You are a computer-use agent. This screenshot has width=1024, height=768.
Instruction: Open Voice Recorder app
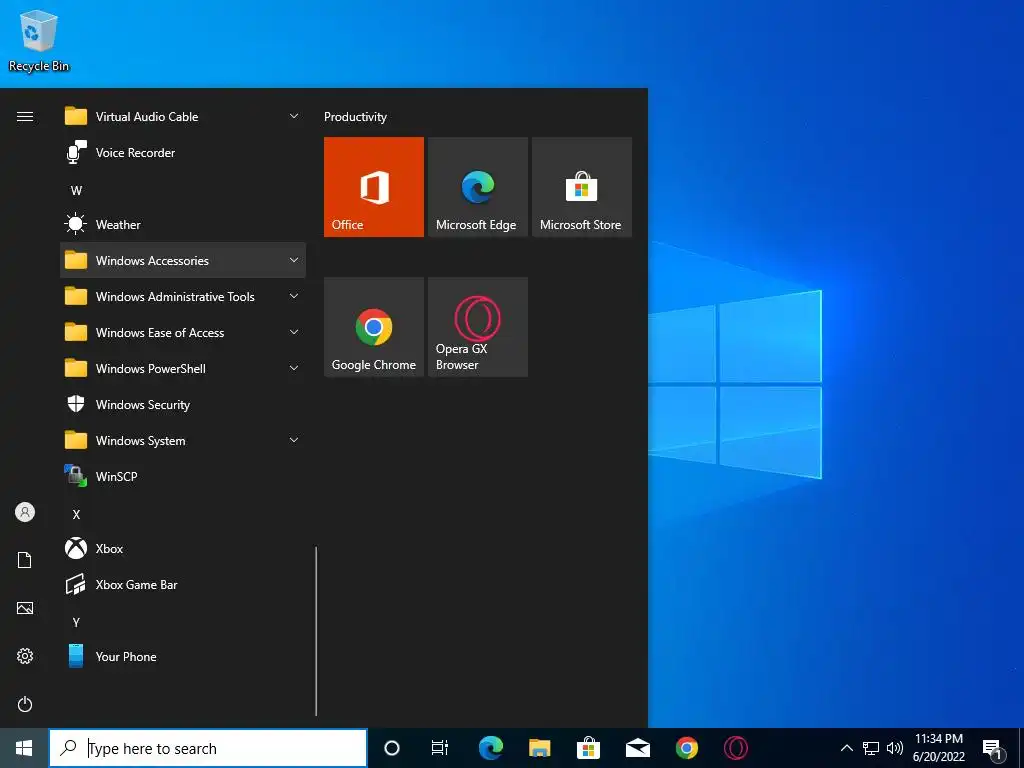click(x=183, y=153)
